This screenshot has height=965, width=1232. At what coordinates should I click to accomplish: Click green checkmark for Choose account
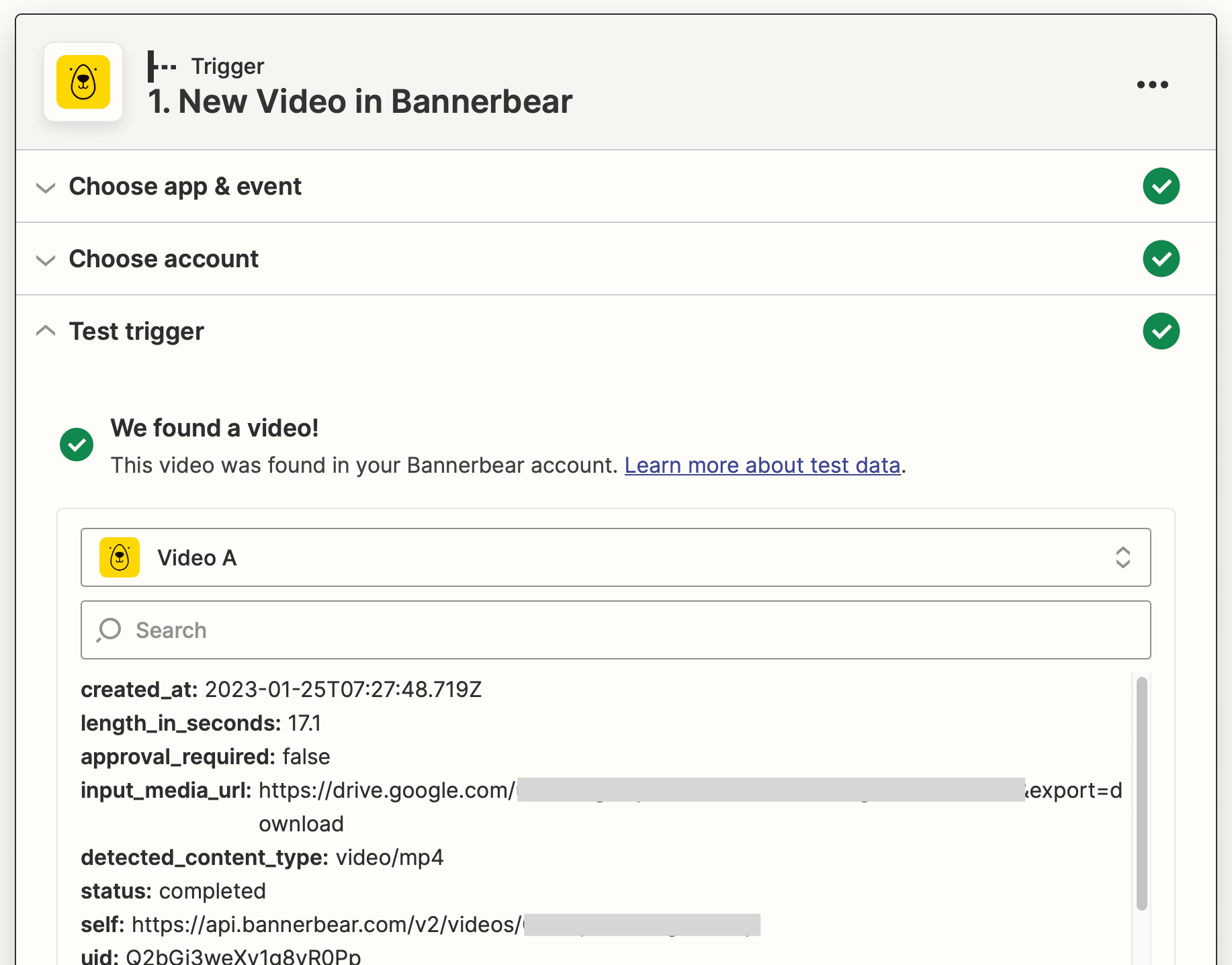tap(1161, 259)
